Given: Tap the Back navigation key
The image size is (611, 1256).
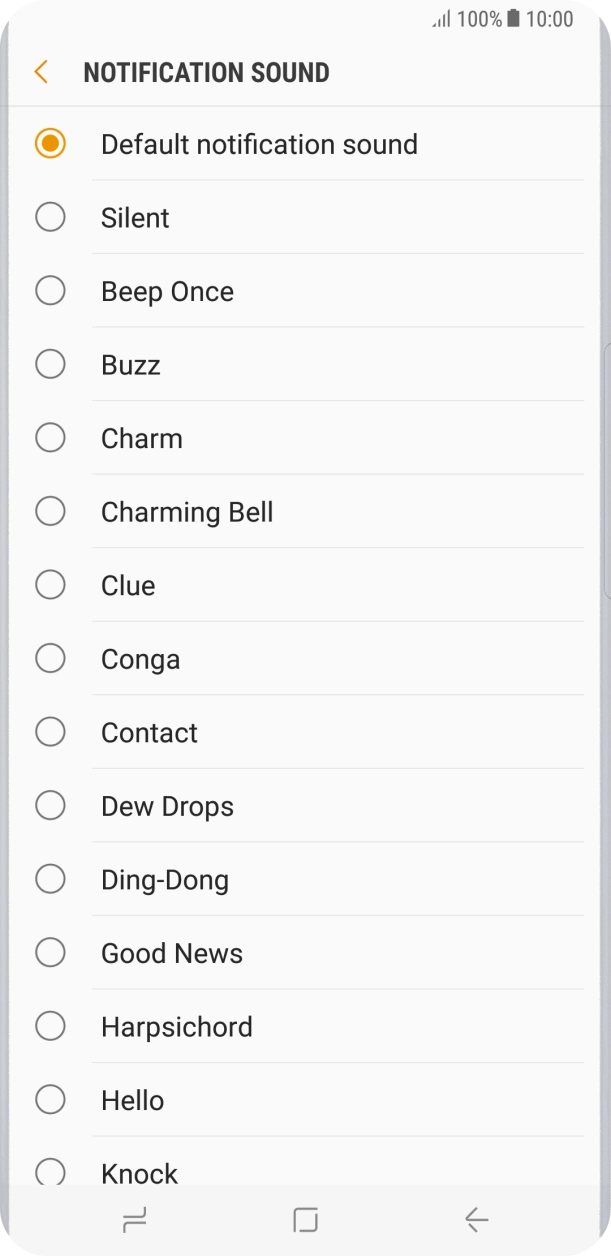Looking at the screenshot, I should tap(475, 1219).
